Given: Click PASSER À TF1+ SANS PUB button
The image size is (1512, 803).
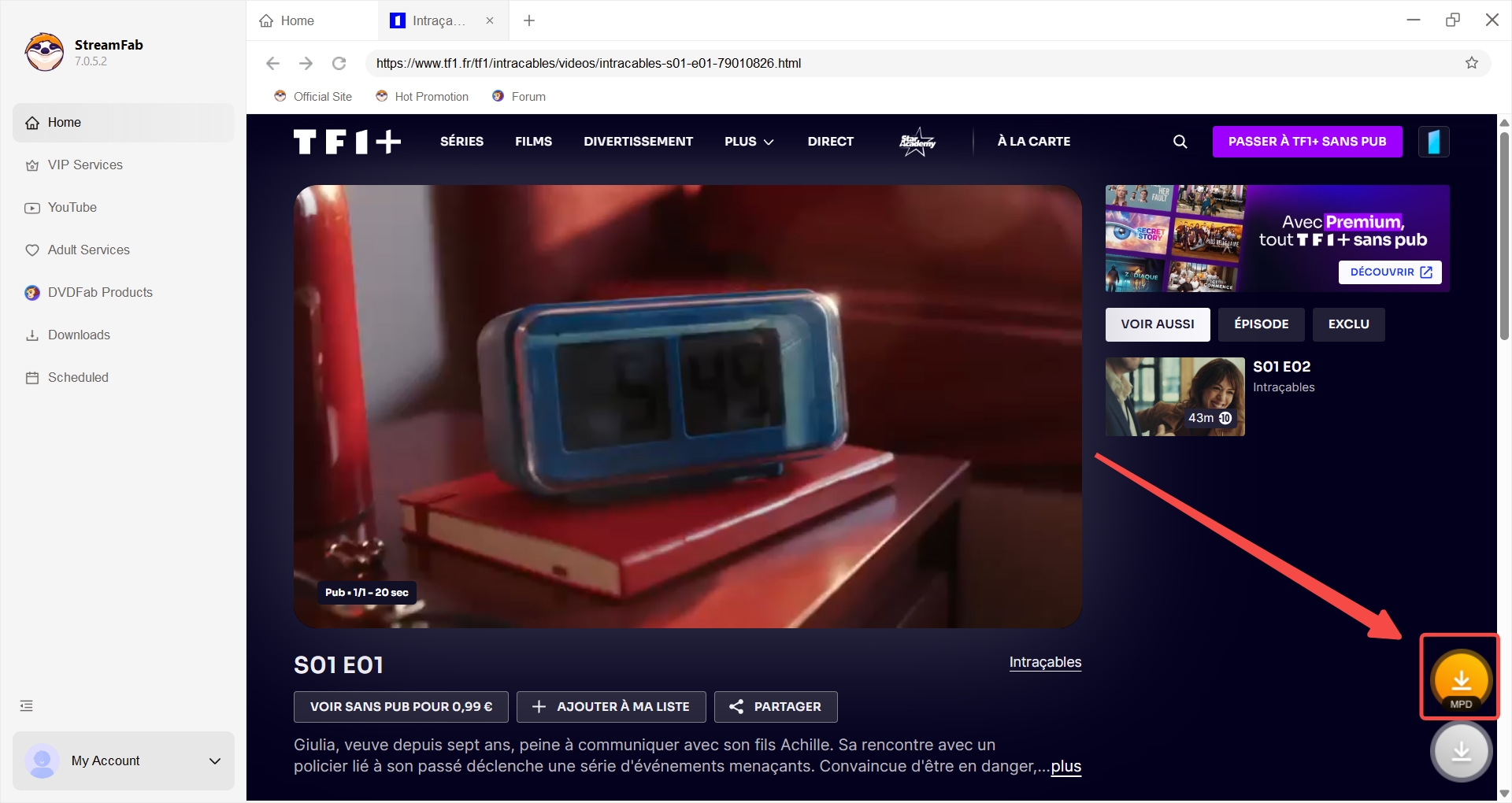Looking at the screenshot, I should (1307, 142).
